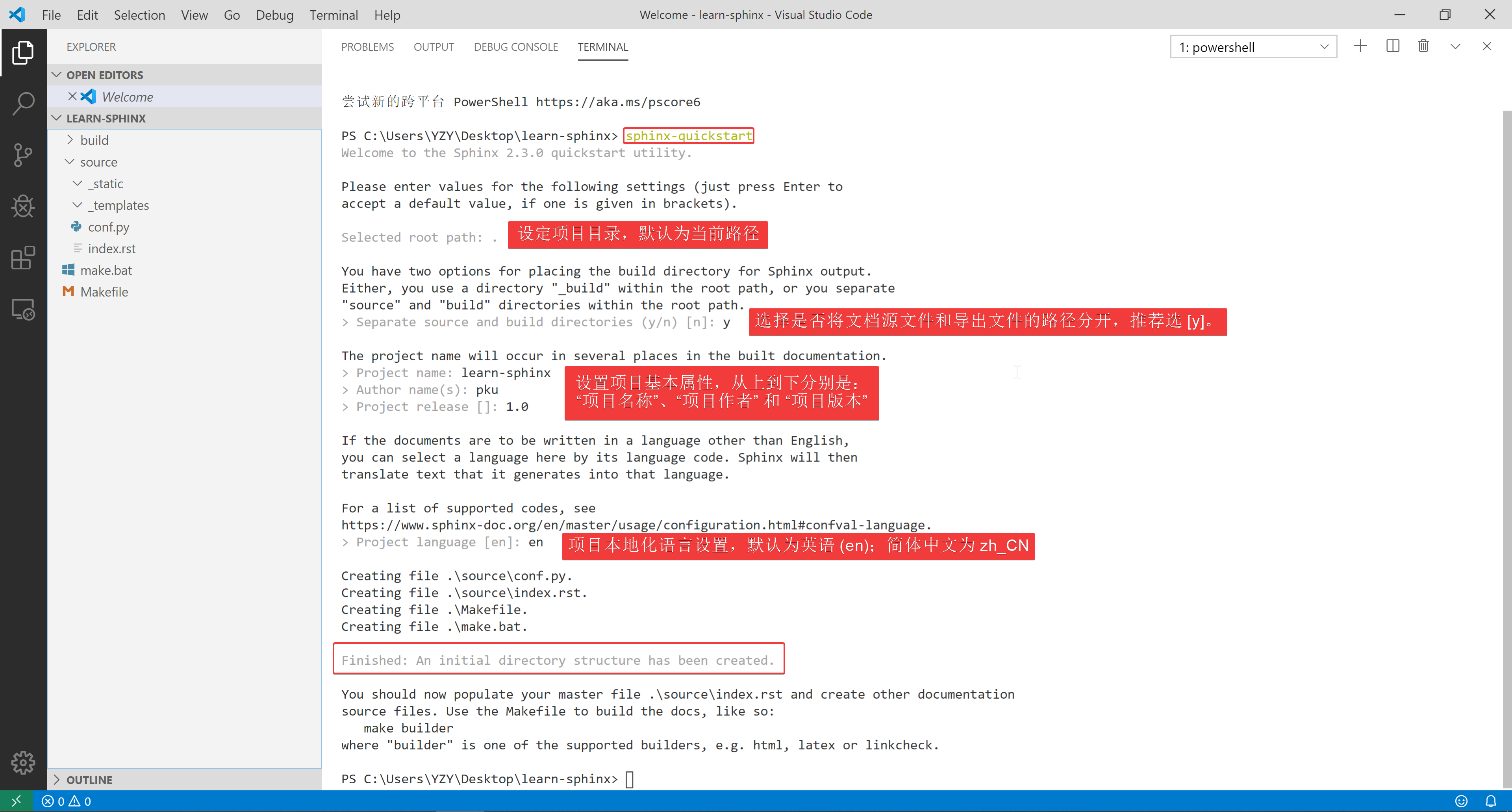Kill terminal with trash icon

[1423, 46]
